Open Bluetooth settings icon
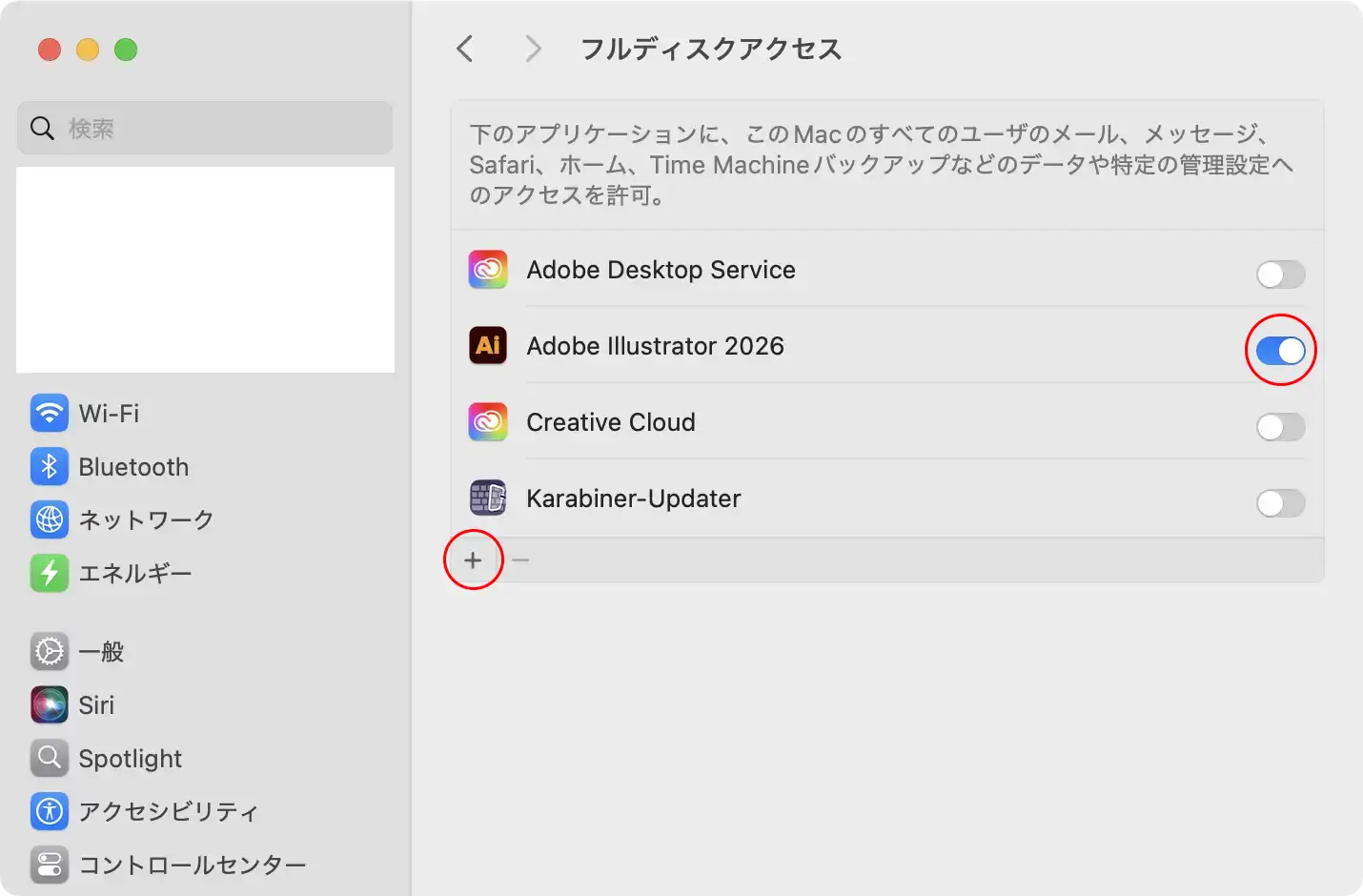Image resolution: width=1363 pixels, height=896 pixels. 50,467
